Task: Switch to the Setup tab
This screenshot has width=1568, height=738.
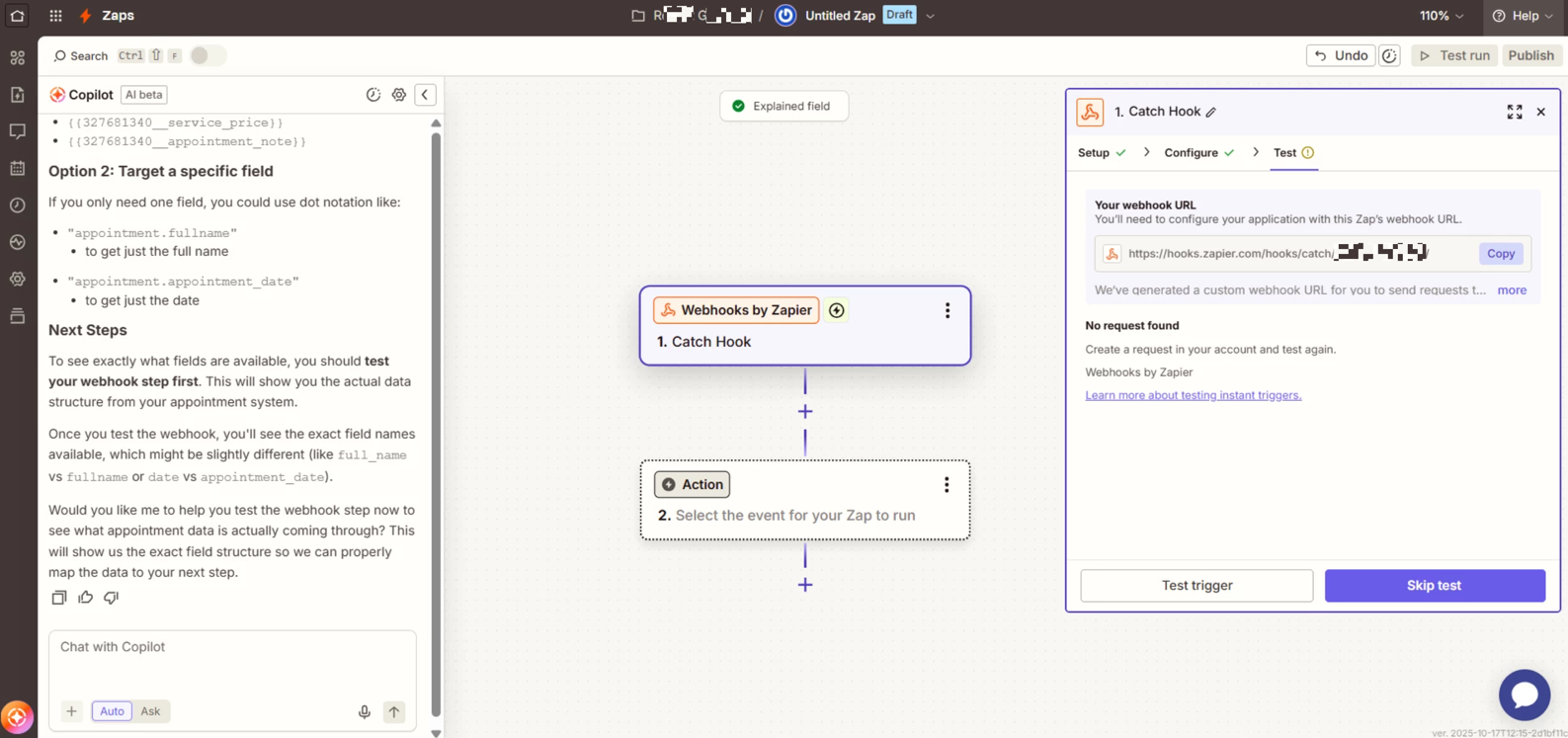Action: click(1094, 153)
